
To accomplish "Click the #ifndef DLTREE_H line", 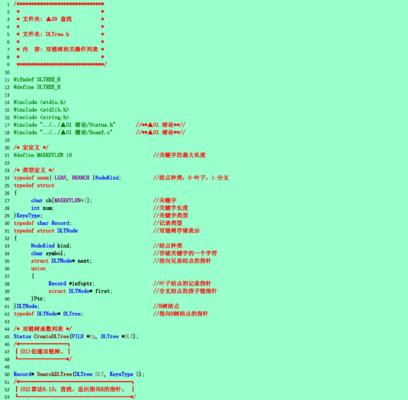I will (37, 79).
